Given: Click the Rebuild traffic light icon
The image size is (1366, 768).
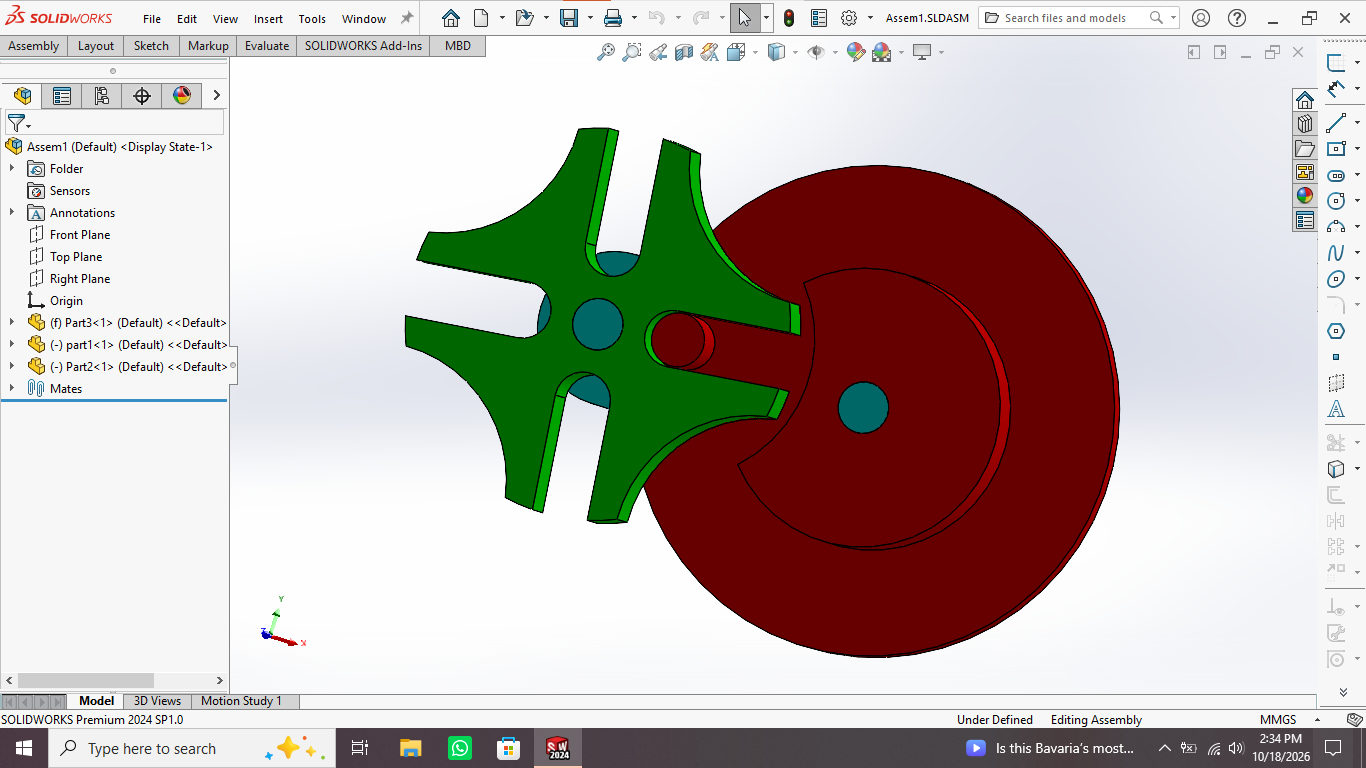Looking at the screenshot, I should (x=789, y=18).
